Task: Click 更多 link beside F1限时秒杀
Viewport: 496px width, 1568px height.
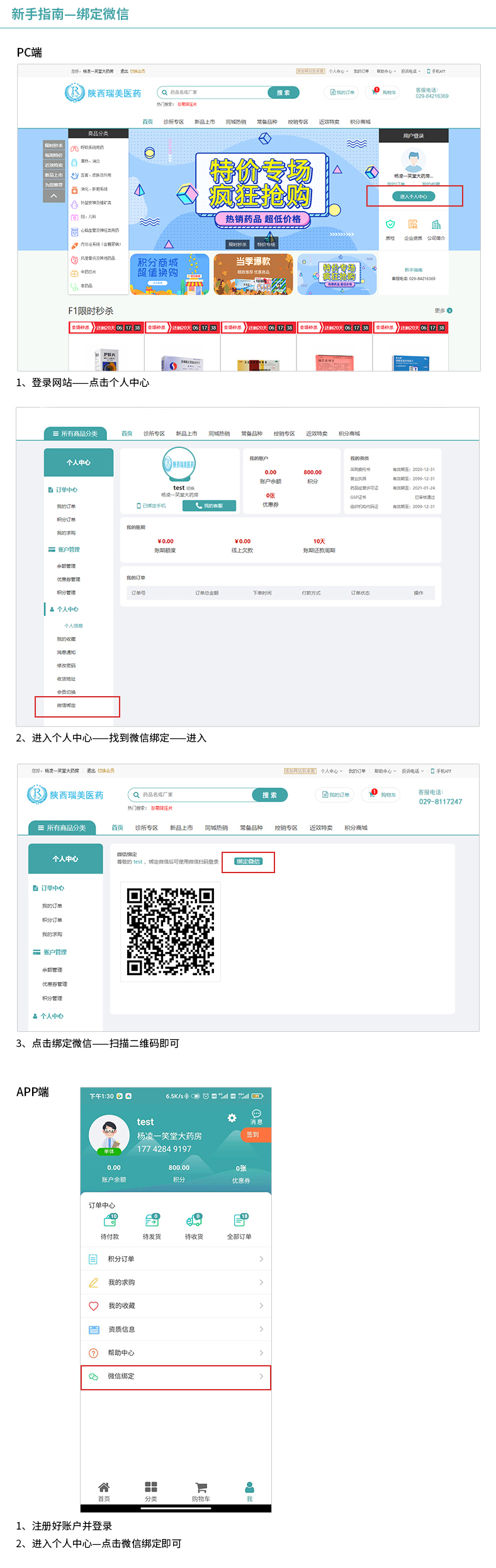Action: pyautogui.click(x=443, y=311)
